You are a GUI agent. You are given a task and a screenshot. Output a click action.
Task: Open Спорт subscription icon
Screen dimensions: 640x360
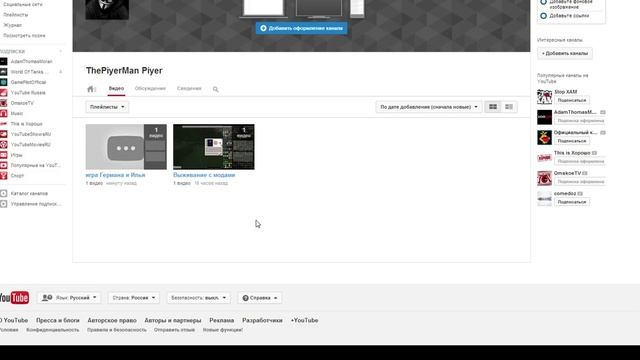4,176
